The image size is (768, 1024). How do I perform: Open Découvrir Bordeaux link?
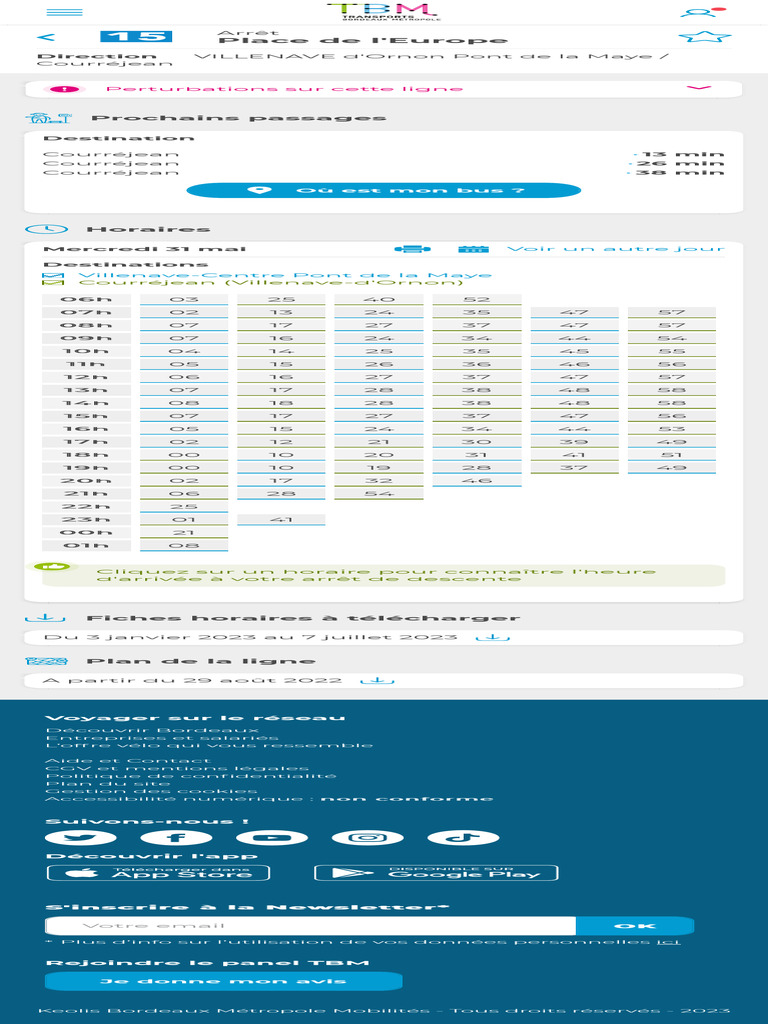(152, 730)
